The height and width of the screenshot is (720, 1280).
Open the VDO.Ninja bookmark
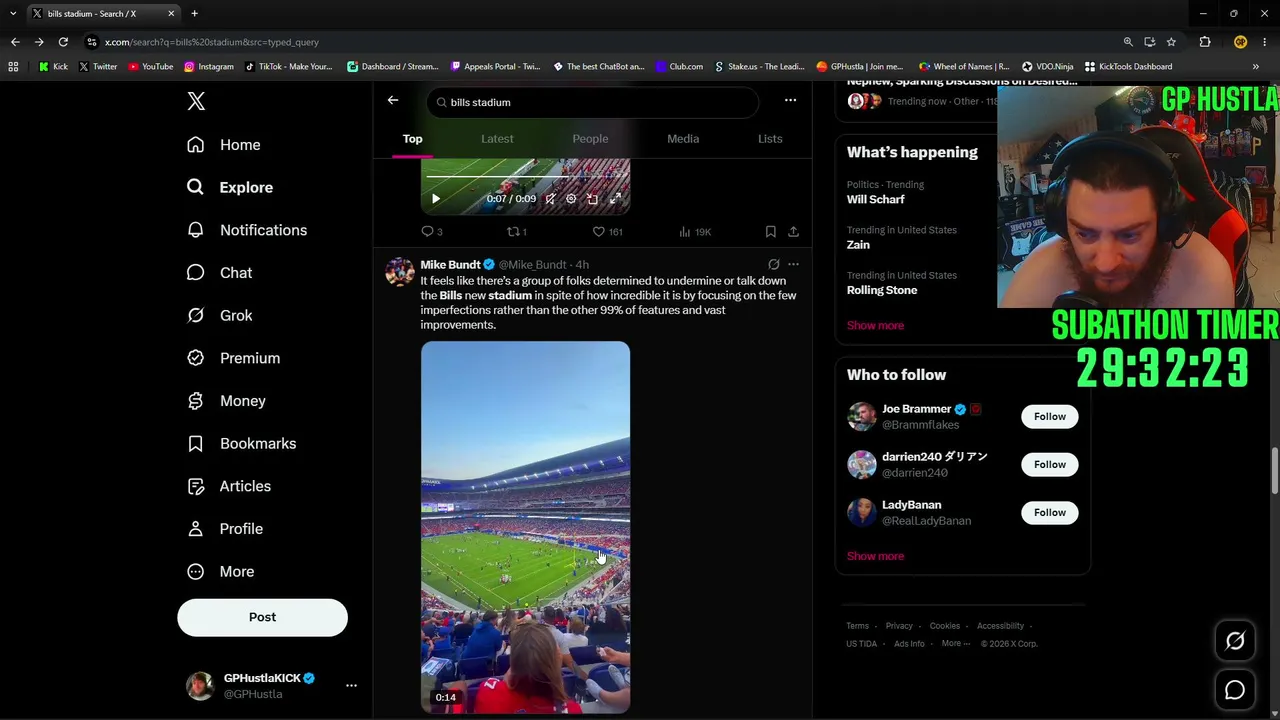pyautogui.click(x=1047, y=67)
